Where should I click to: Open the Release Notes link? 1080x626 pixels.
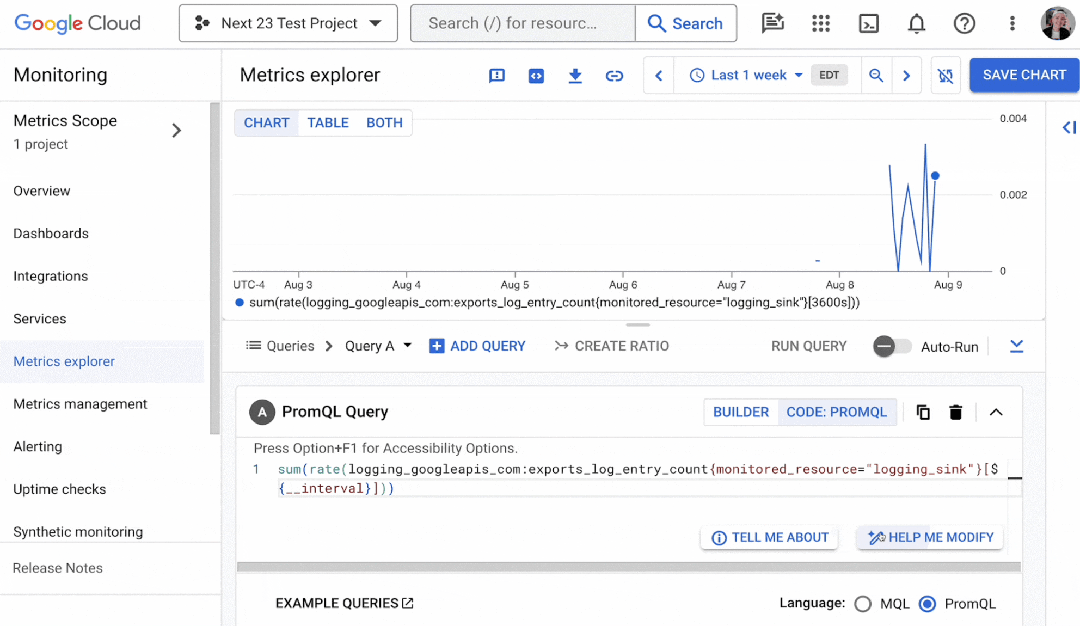pos(58,568)
